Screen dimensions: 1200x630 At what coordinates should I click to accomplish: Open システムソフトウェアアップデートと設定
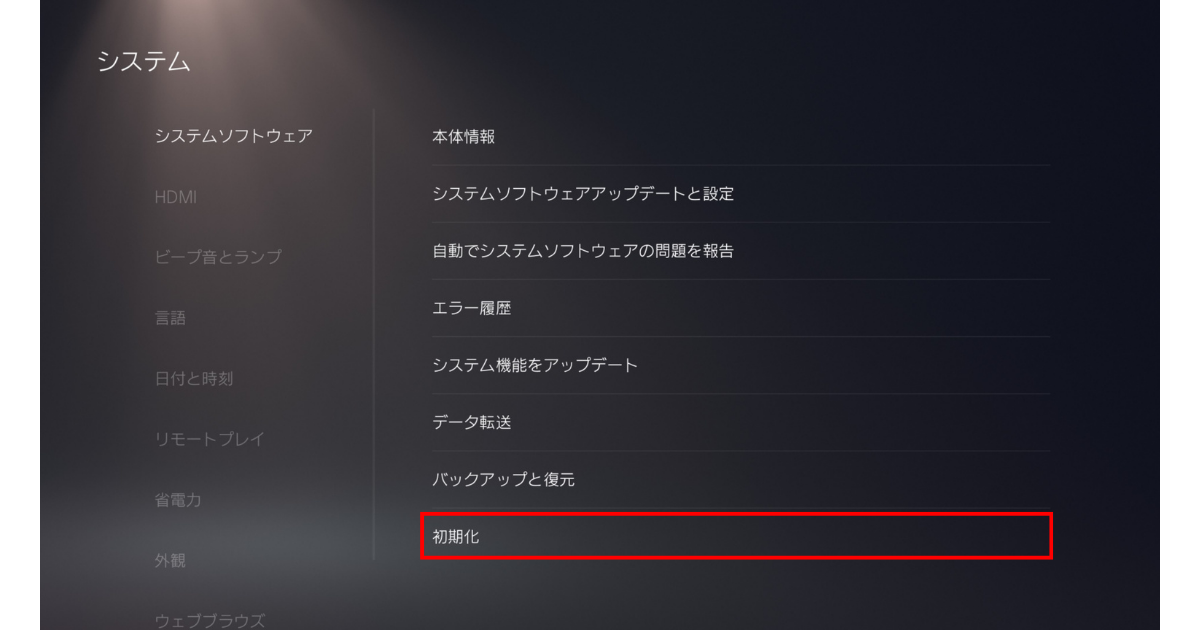[736, 194]
